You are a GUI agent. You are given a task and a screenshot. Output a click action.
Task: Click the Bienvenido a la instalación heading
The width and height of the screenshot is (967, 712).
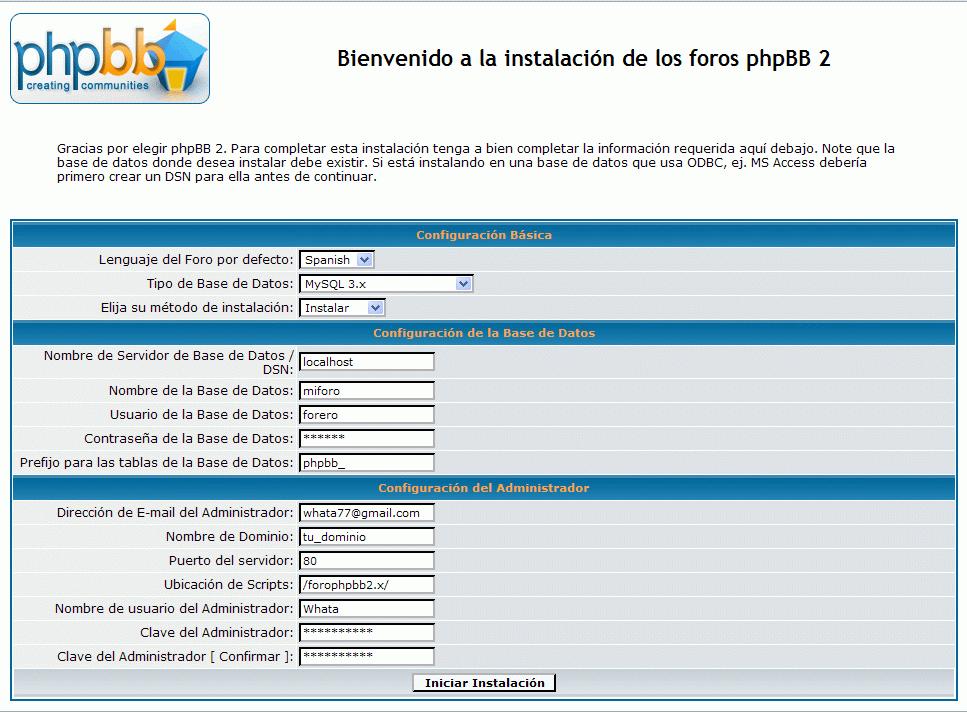click(x=583, y=59)
